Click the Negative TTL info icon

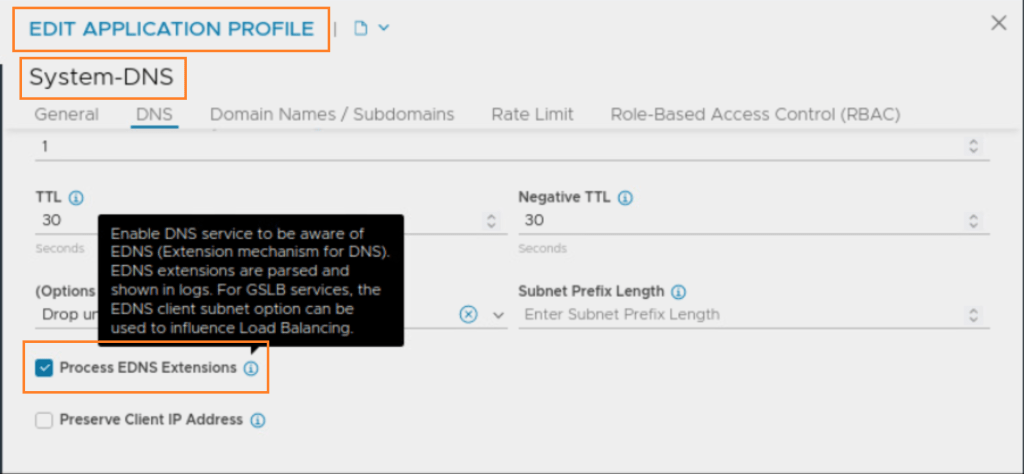tap(626, 198)
